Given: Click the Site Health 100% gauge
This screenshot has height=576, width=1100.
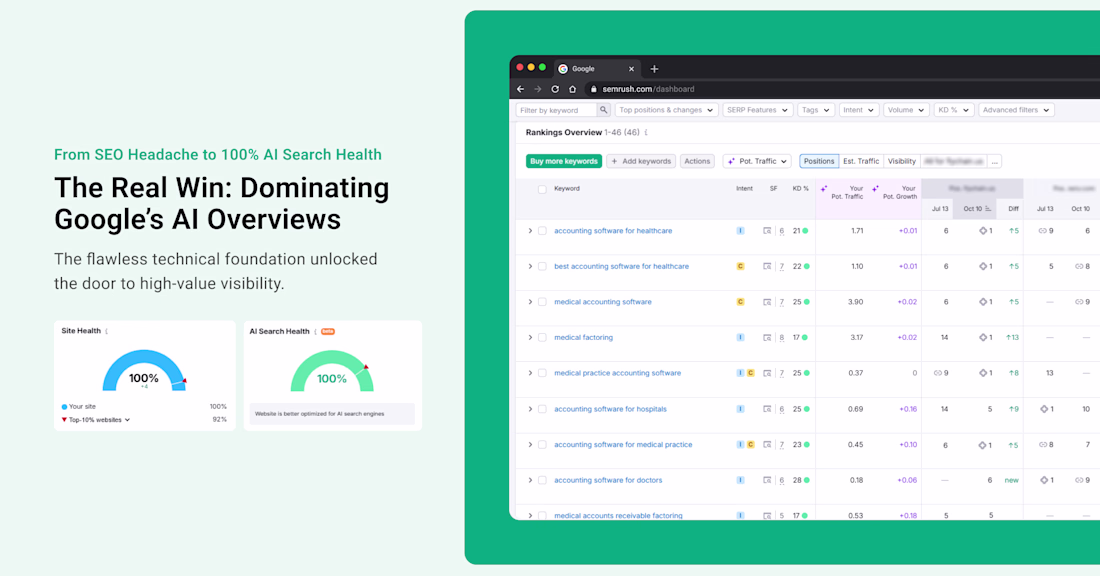Looking at the screenshot, I should [145, 371].
